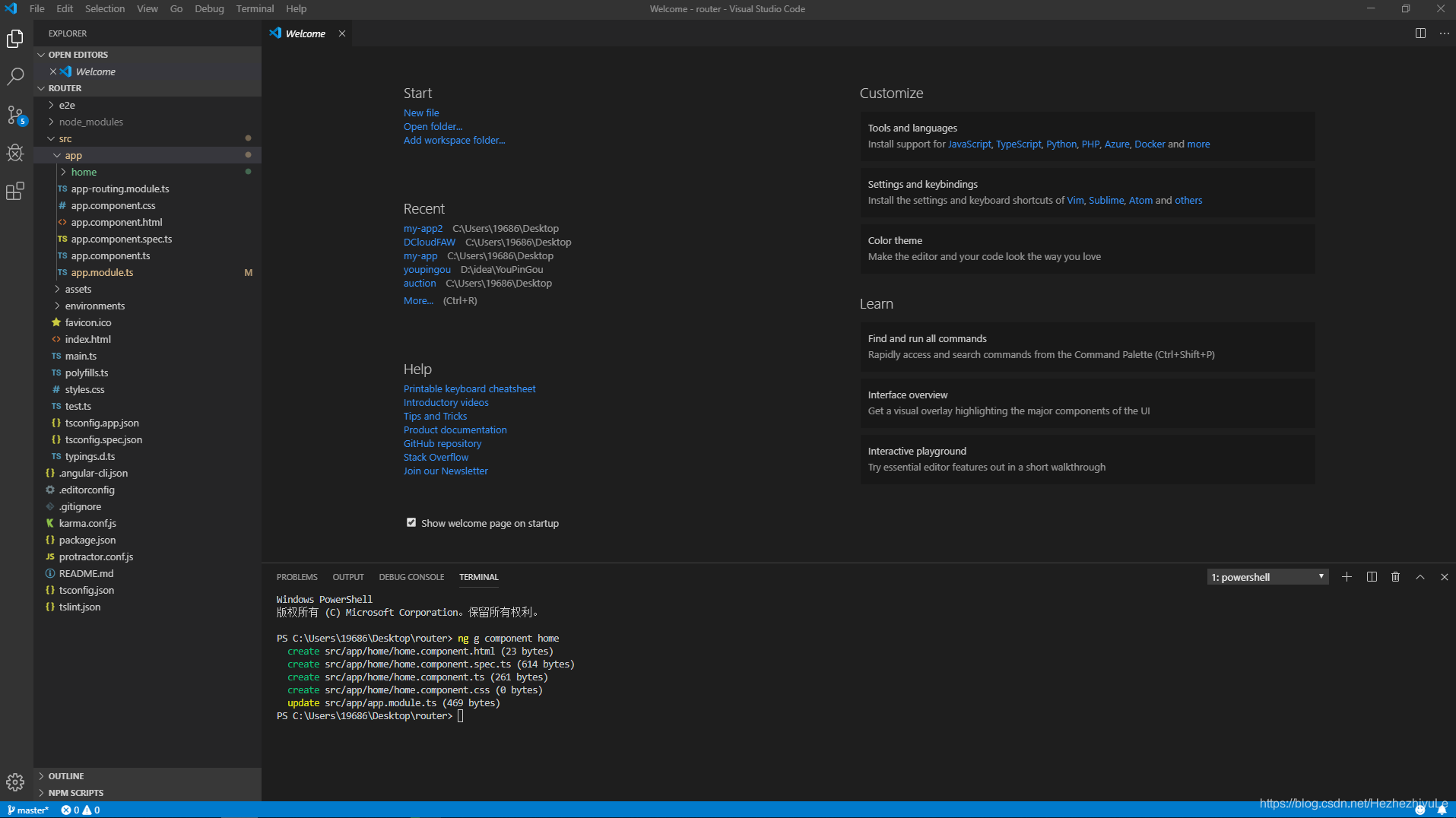Open the Selection menu
This screenshot has height=818, width=1456.
click(104, 8)
